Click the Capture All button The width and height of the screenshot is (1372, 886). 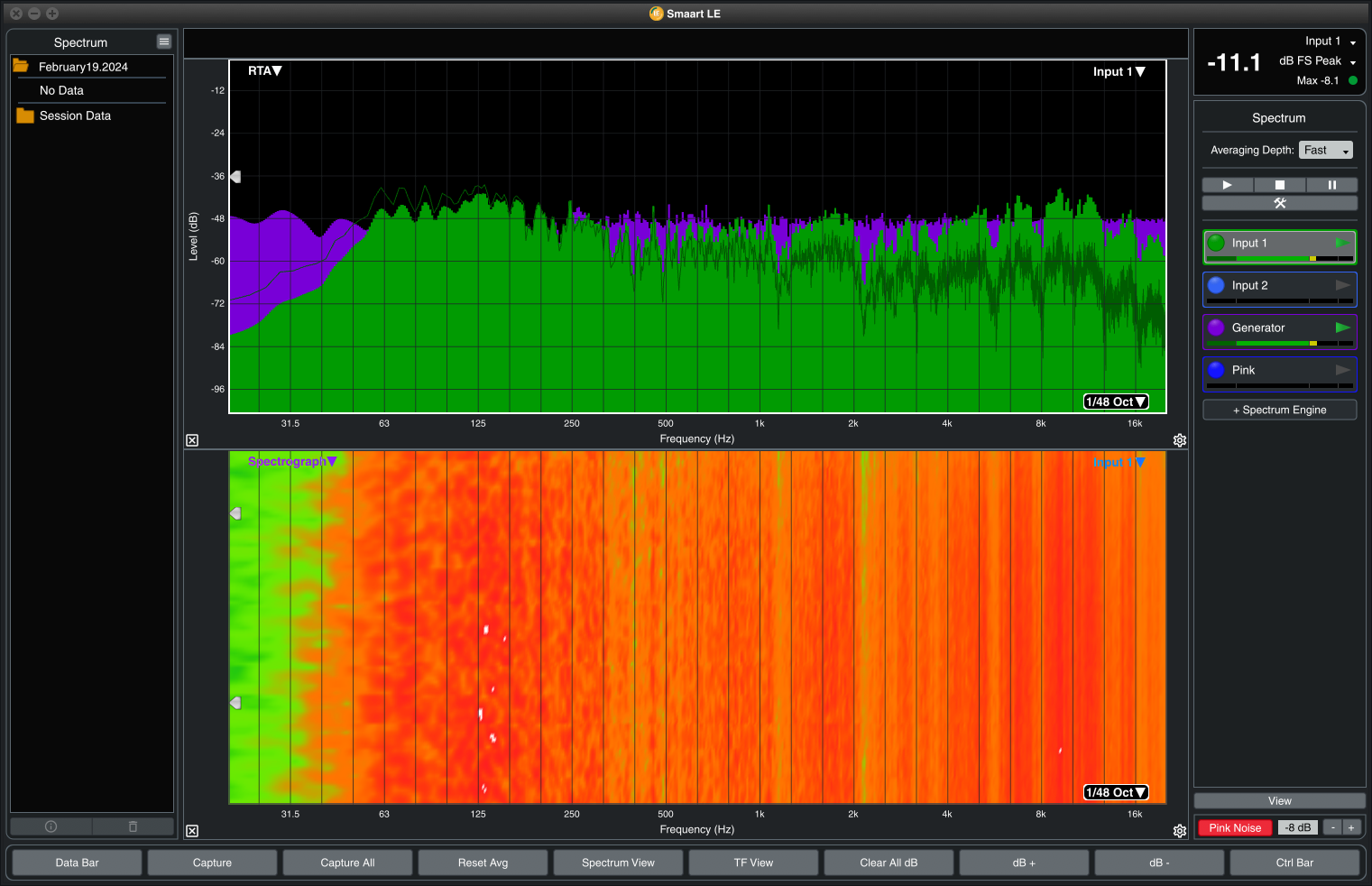[x=347, y=863]
